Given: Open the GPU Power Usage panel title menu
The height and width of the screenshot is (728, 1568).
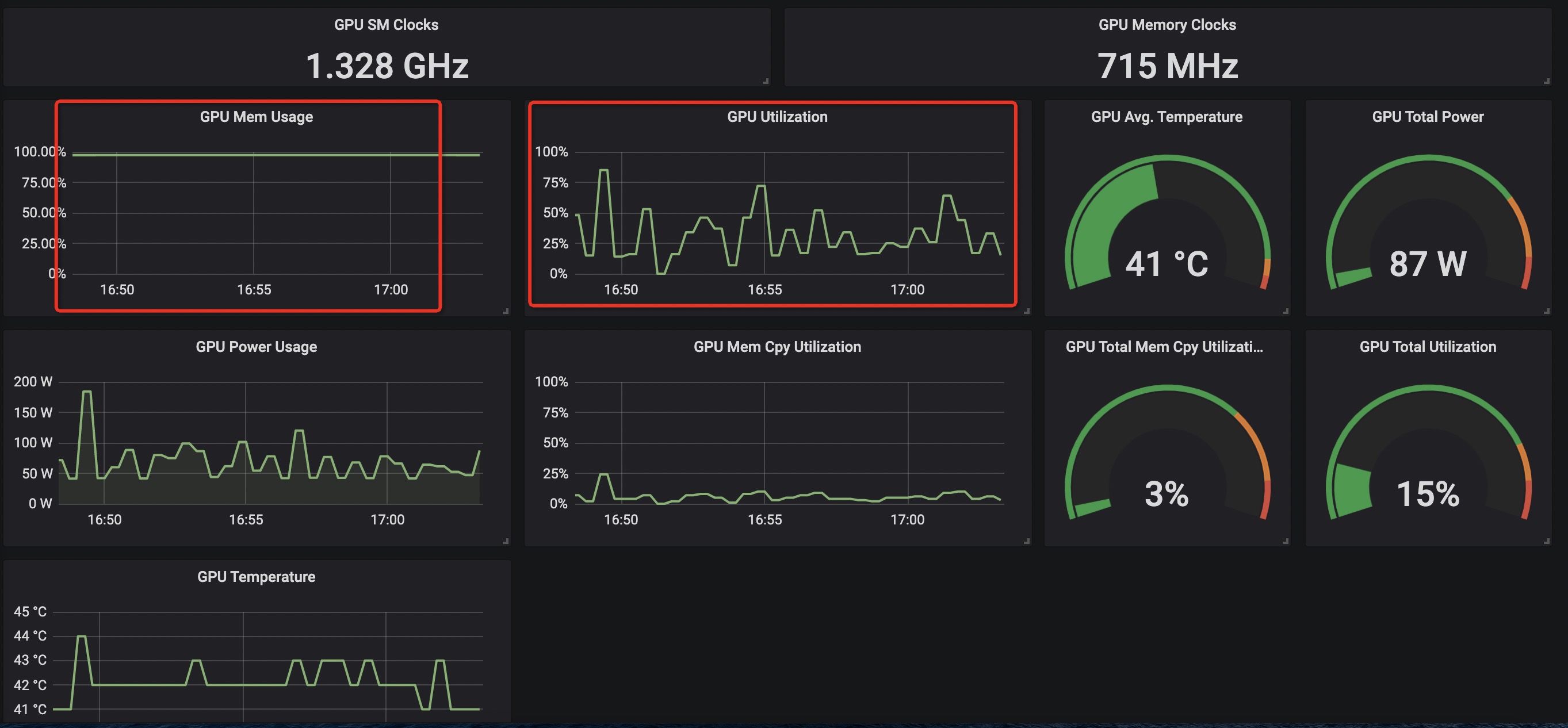Looking at the screenshot, I should (x=257, y=347).
